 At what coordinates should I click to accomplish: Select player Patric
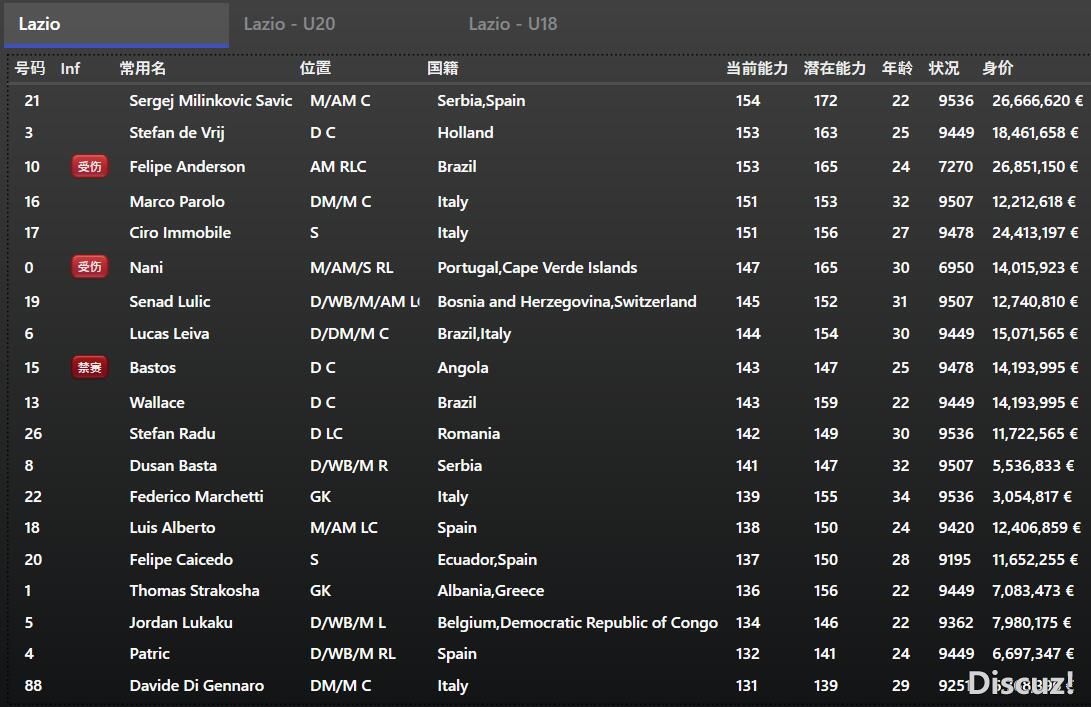150,654
